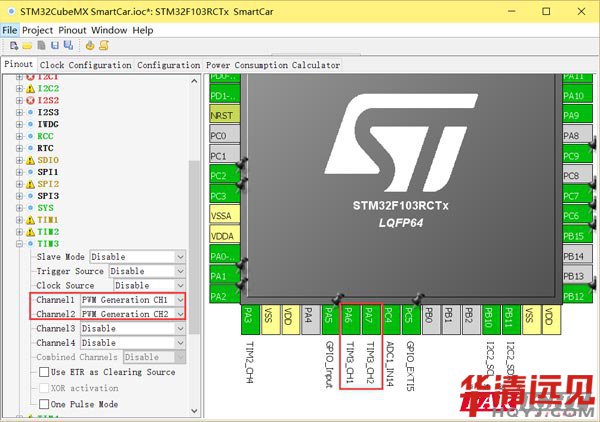600x422 pixels.
Task: Click the Save Project As icon
Action: click(68, 46)
